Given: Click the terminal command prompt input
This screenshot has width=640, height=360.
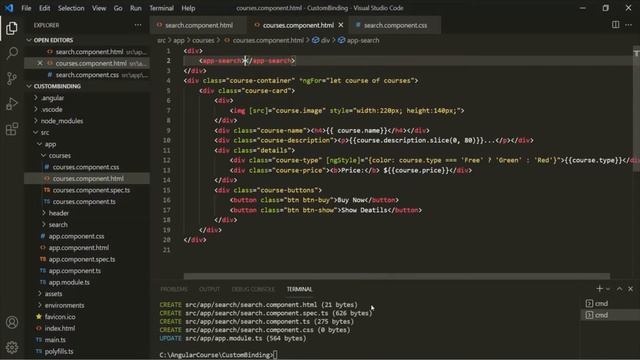Looking at the screenshot, I should click(x=276, y=355).
